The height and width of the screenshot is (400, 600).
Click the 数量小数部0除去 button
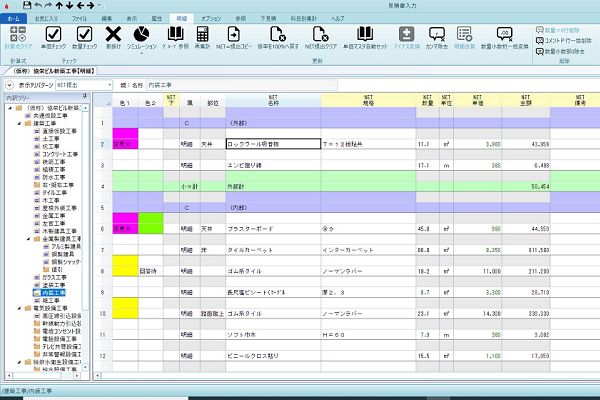coord(561,51)
